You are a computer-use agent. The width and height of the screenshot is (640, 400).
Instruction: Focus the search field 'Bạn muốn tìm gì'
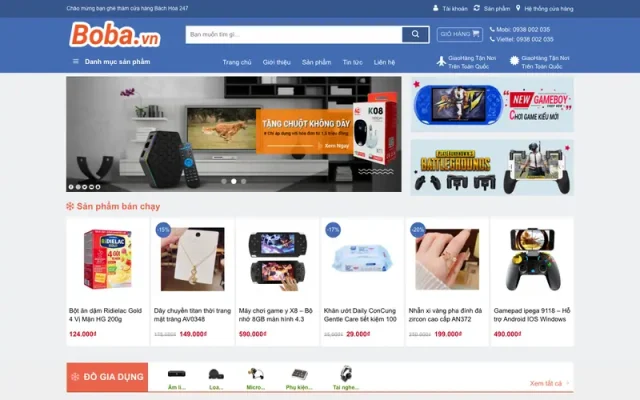(x=294, y=35)
